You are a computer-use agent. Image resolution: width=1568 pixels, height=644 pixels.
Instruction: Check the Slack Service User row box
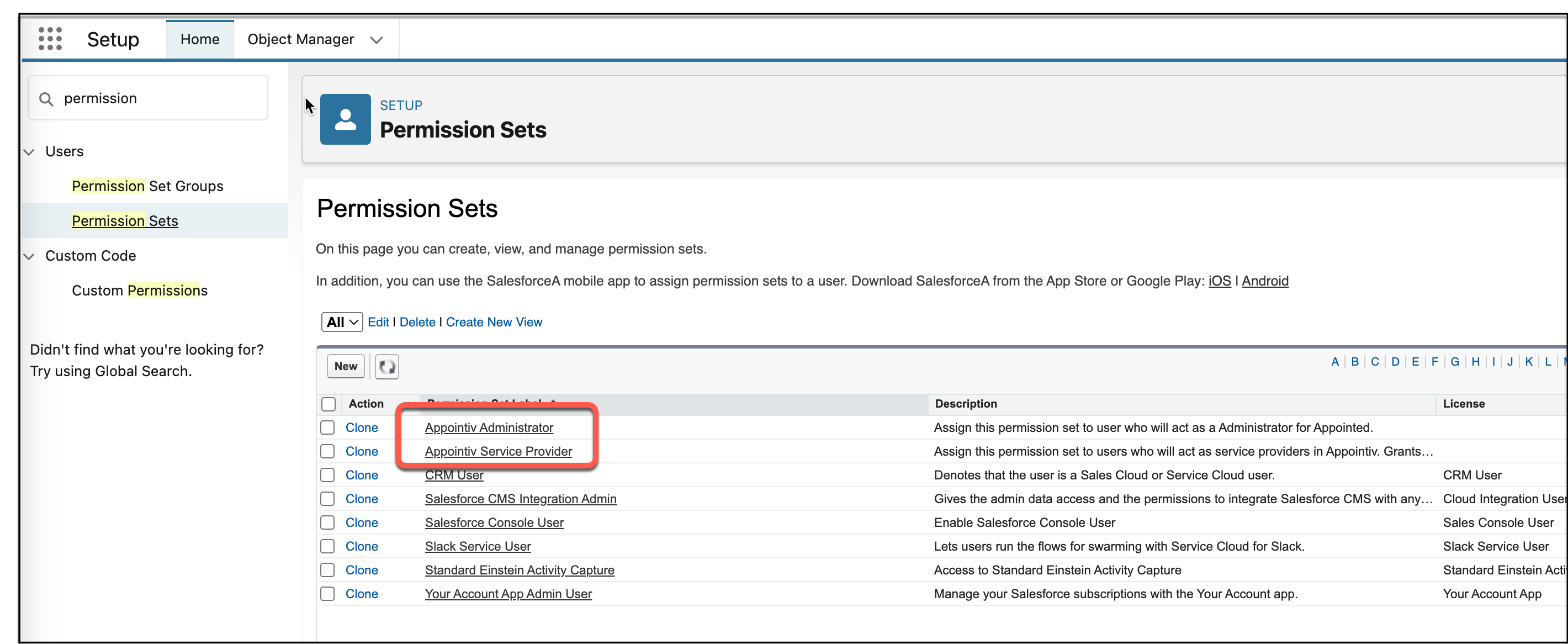[327, 547]
